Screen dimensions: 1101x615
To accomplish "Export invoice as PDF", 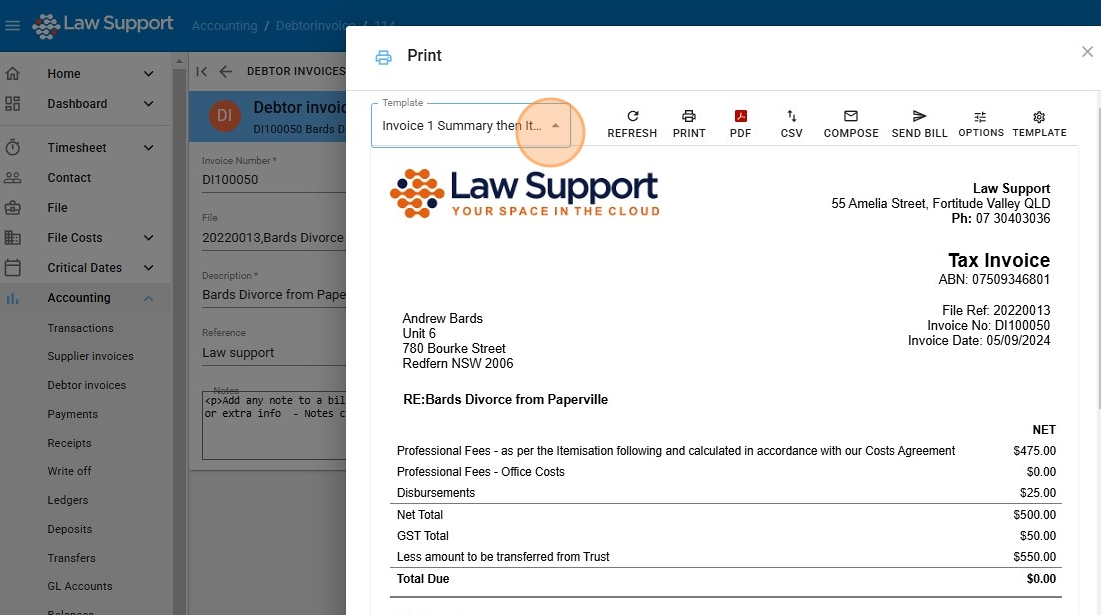I will click(740, 124).
